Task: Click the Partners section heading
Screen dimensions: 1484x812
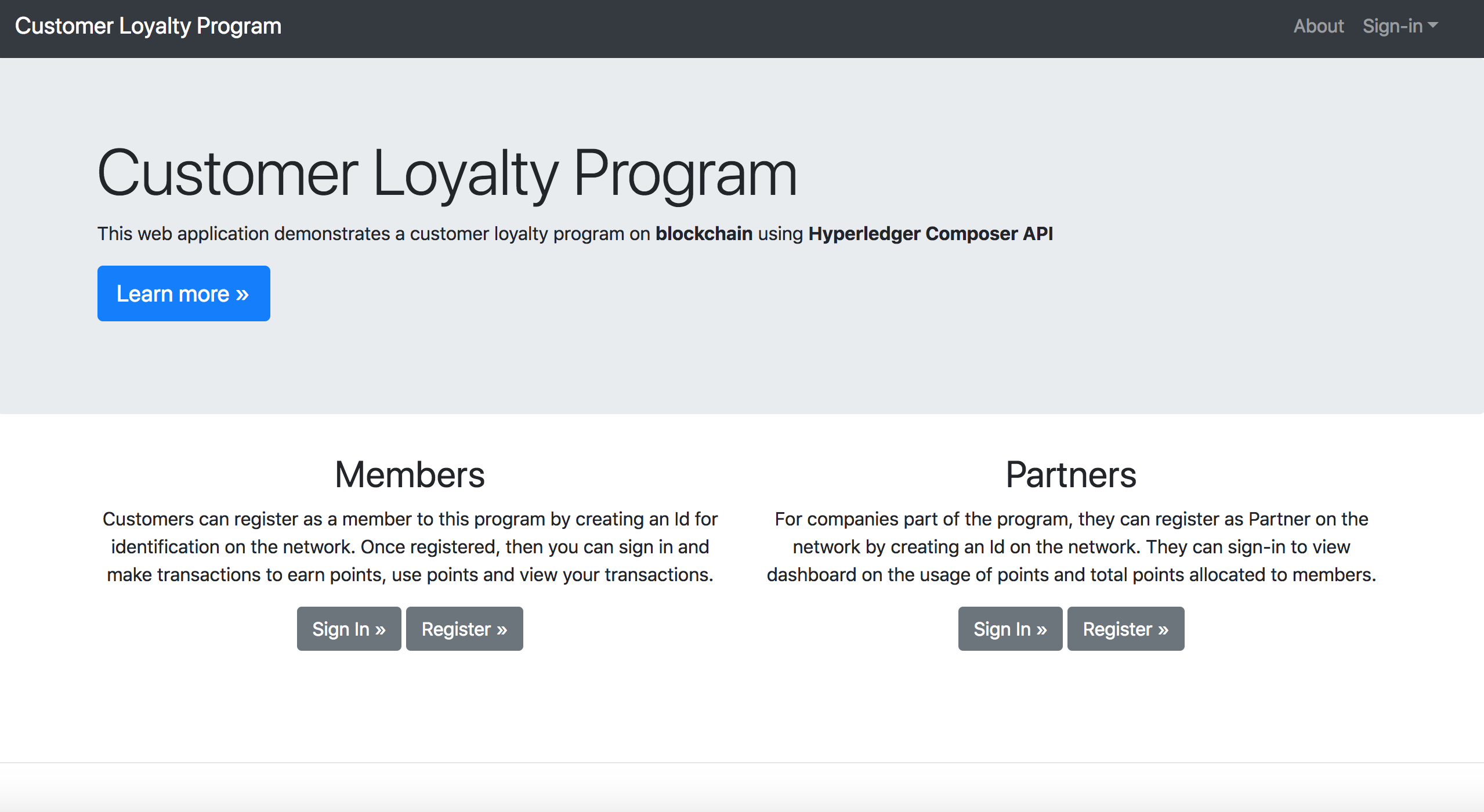Action: point(1071,474)
